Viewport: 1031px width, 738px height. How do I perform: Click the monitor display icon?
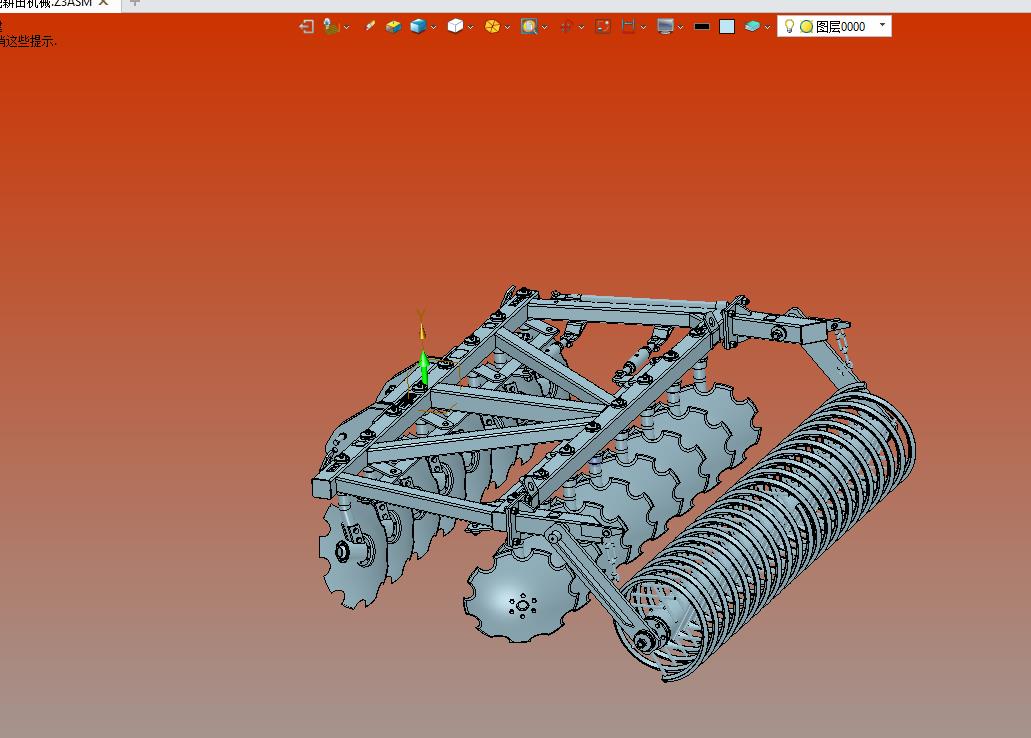(x=665, y=26)
